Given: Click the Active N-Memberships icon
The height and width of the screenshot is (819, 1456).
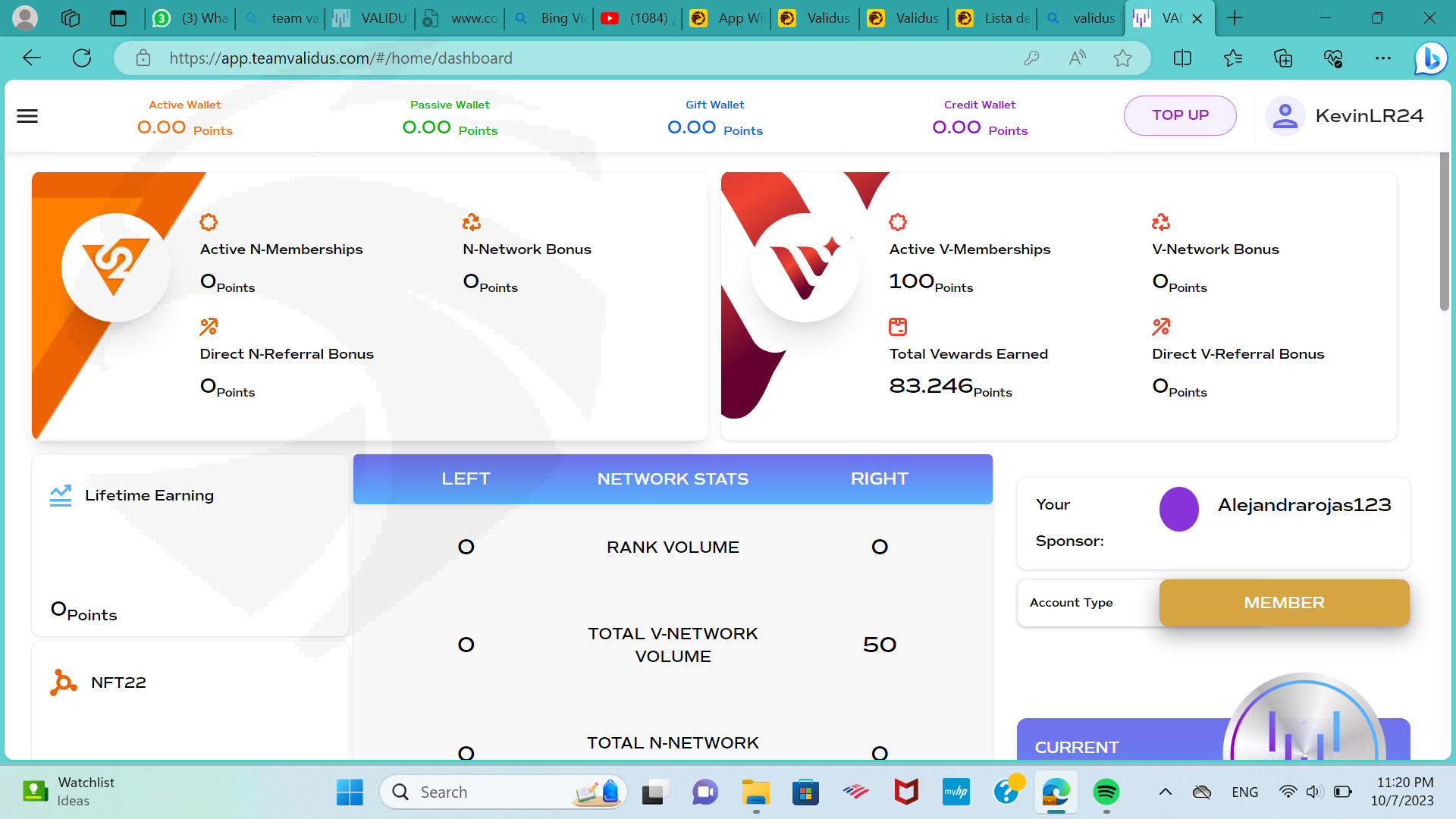Looking at the screenshot, I should pyautogui.click(x=209, y=222).
